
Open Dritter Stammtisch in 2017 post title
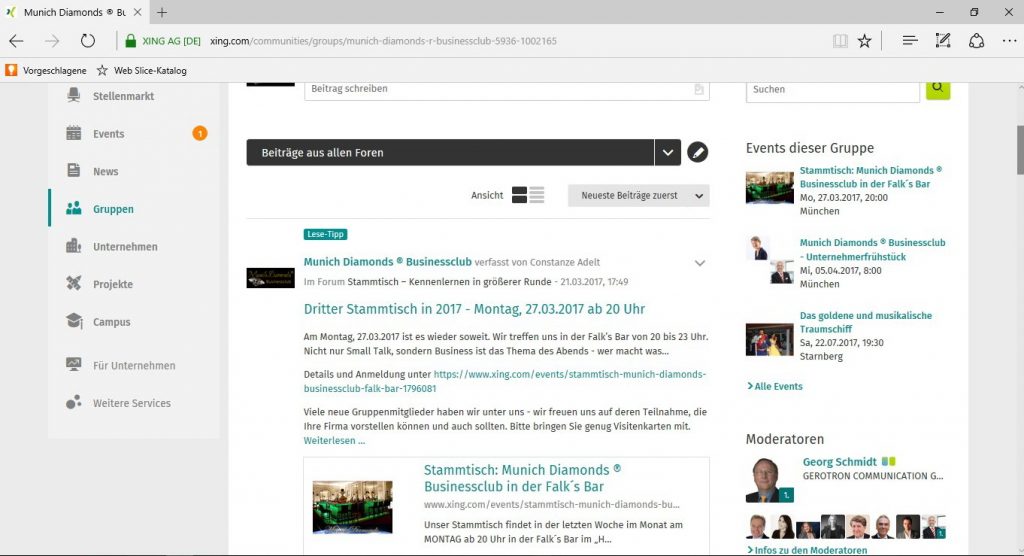474,309
